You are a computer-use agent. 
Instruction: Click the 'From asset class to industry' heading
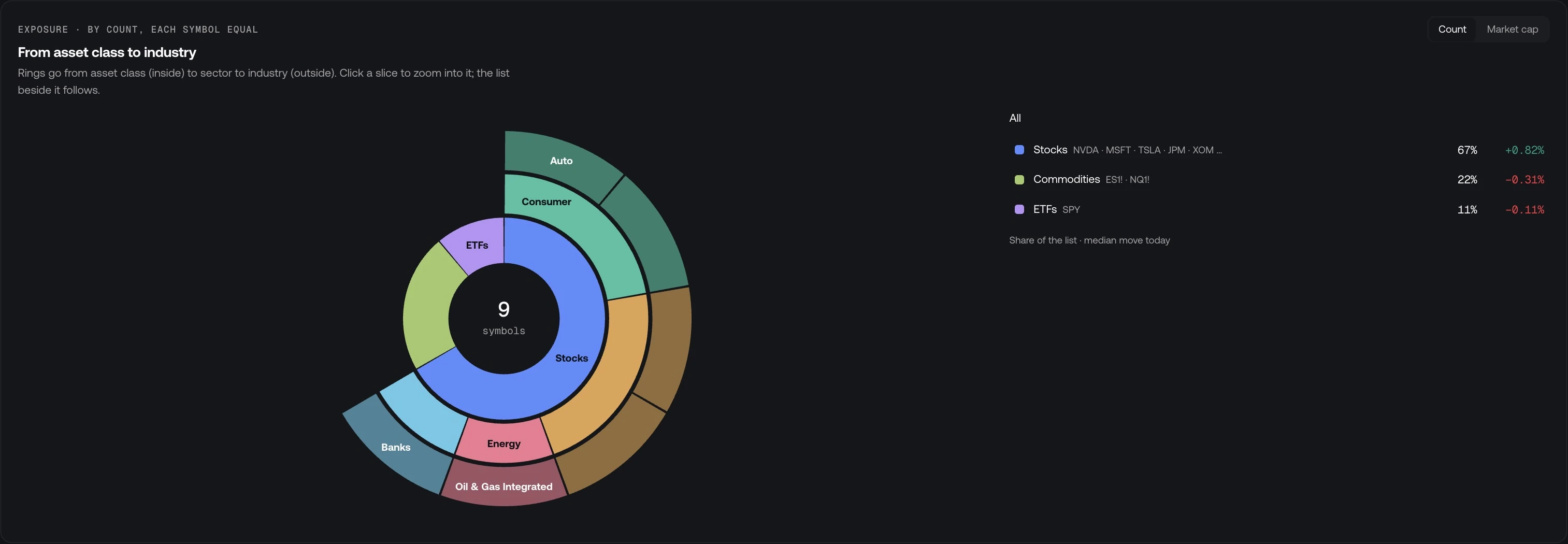point(107,52)
